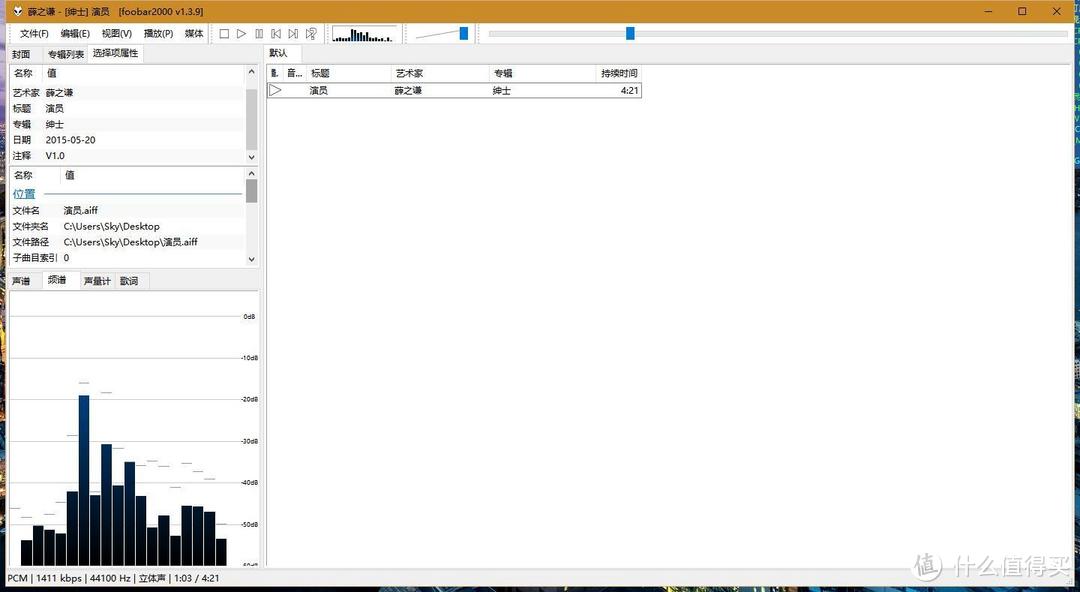Sort playlist by 专辑 column header
Screen dimensions: 1080x592
click(x=542, y=73)
